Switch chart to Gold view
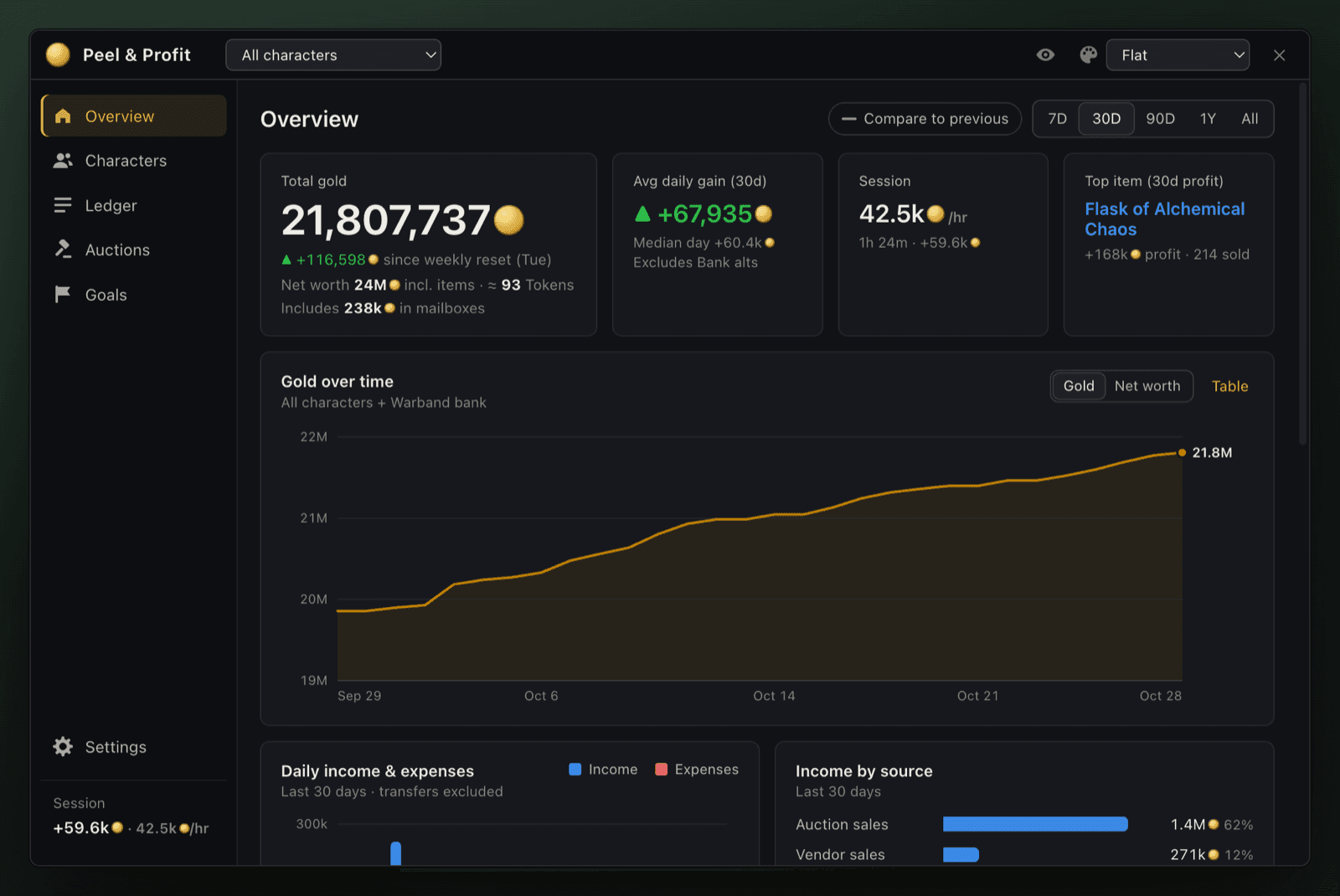Screen dimensions: 1340x896 tap(1079, 386)
